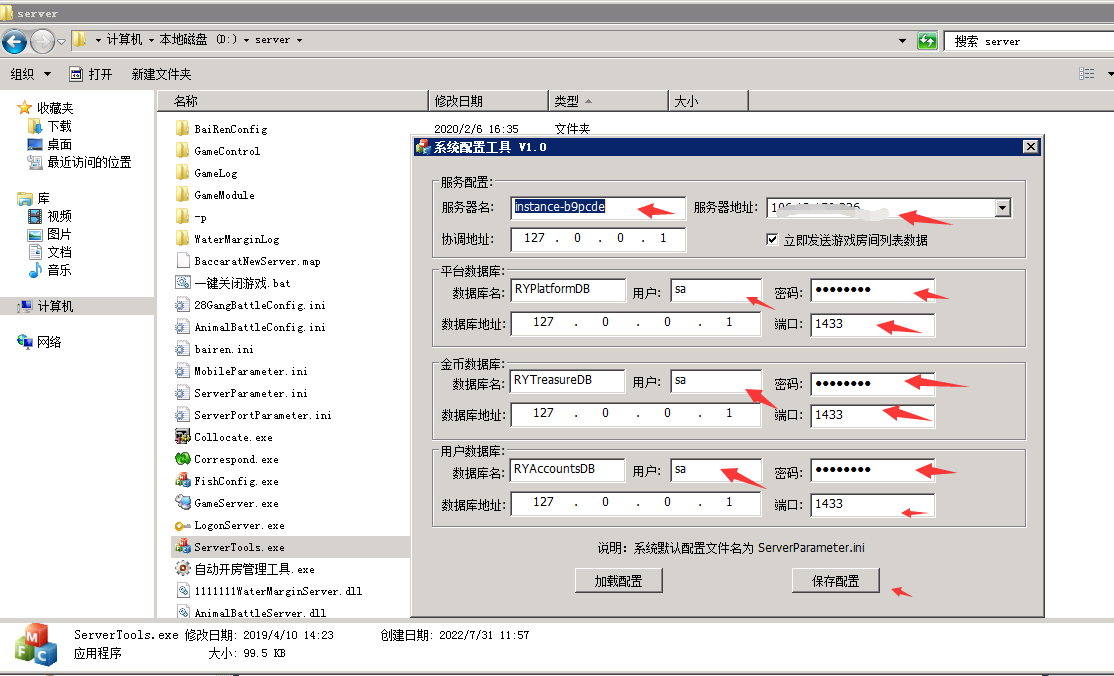This screenshot has height=676, width=1114.
Task: Open 下载 in the favorites sidebar
Action: click(59, 126)
